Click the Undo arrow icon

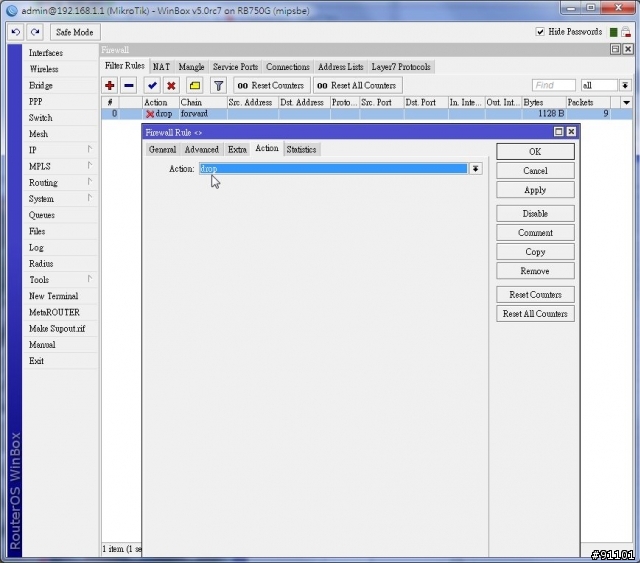tap(16, 32)
